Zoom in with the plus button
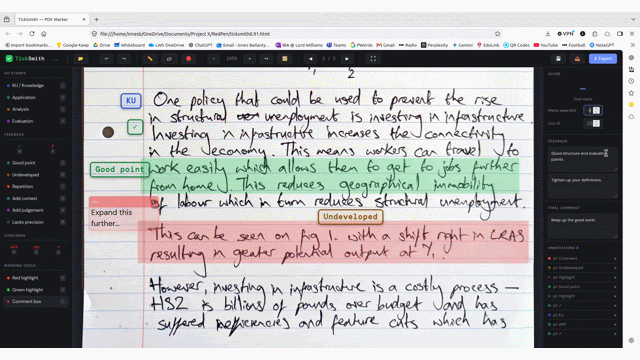The image size is (640, 360). pos(249,59)
